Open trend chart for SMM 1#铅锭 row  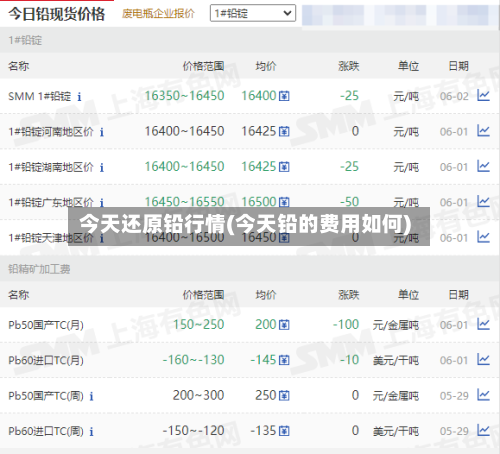483,96
